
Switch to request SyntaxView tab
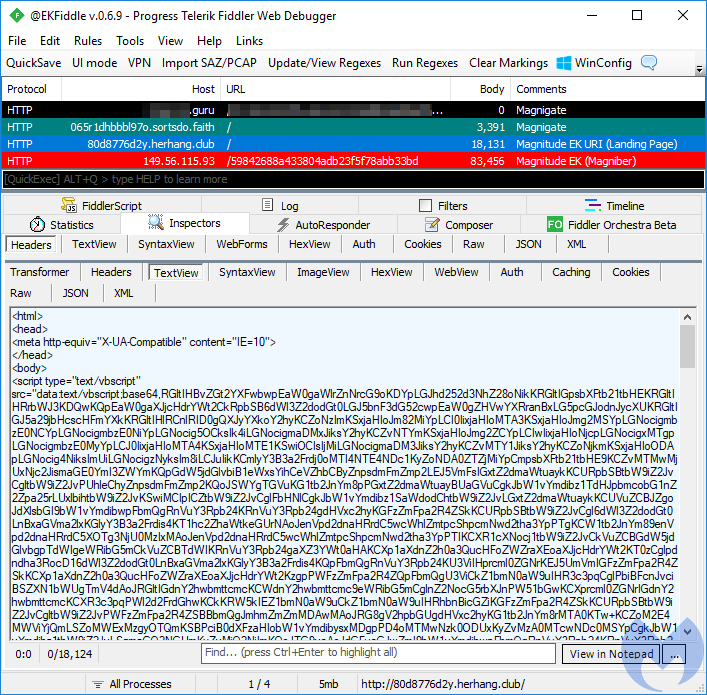(x=166, y=244)
